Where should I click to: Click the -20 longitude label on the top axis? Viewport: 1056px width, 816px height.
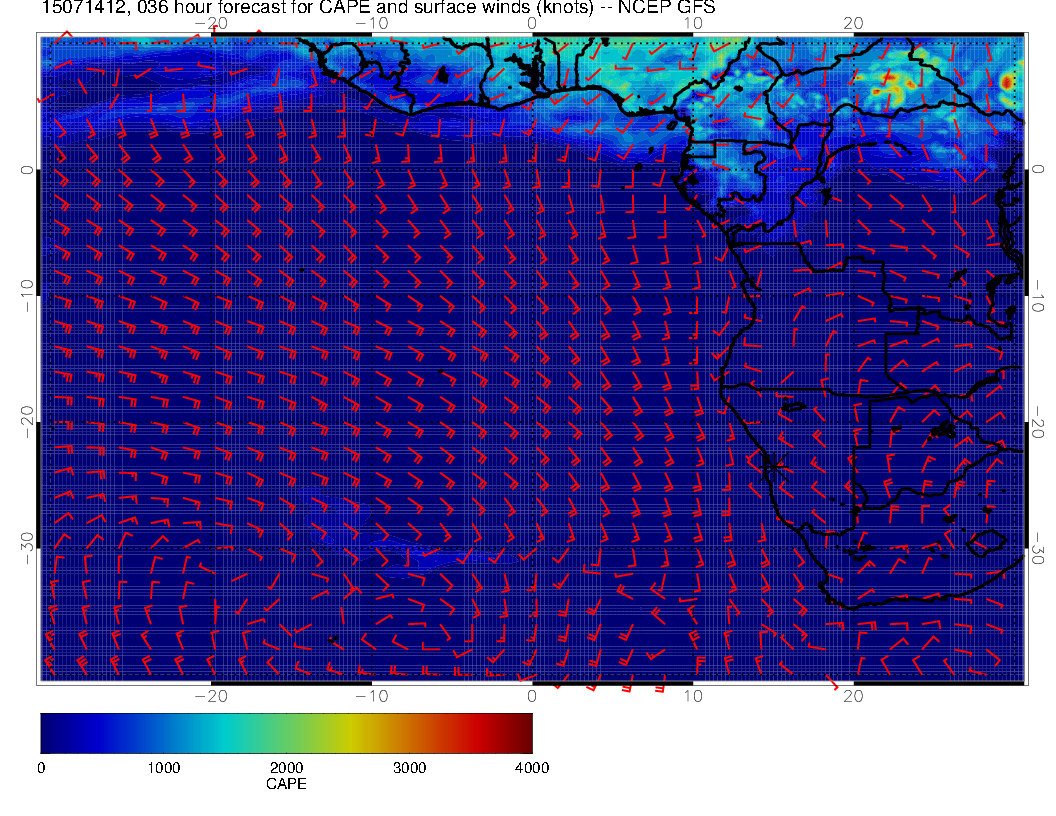[x=211, y=23]
